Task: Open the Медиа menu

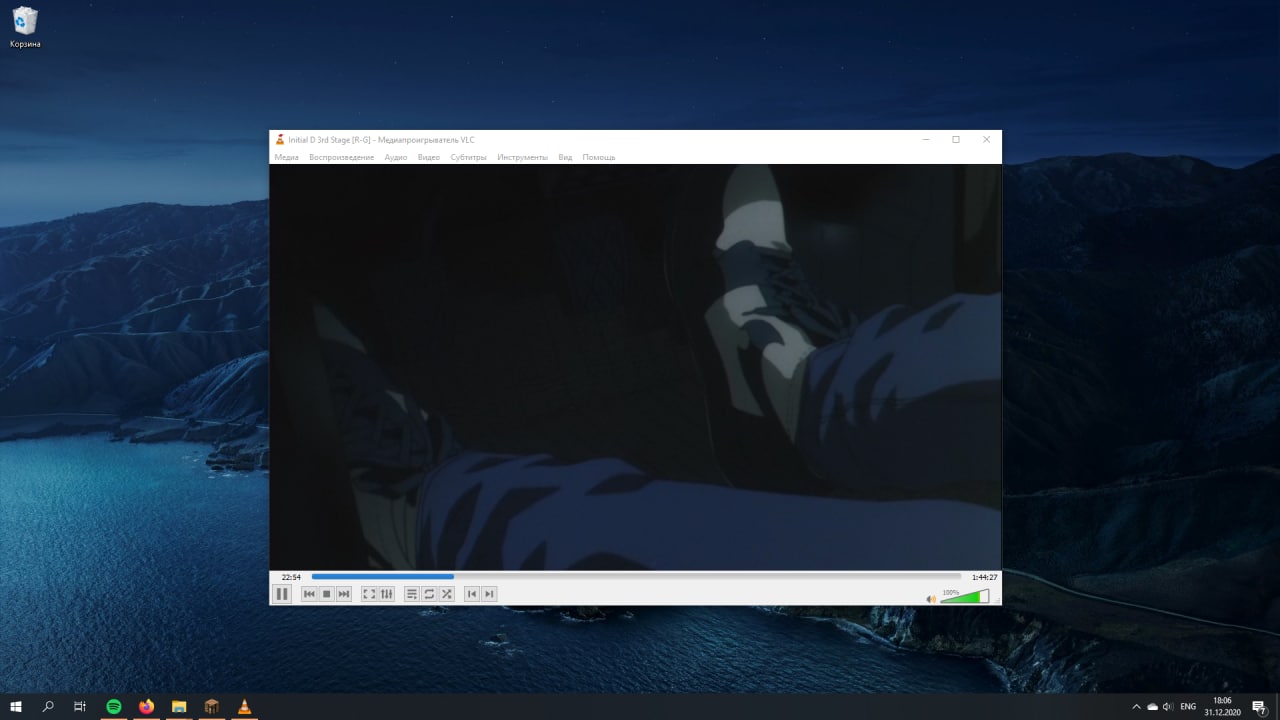Action: point(286,157)
